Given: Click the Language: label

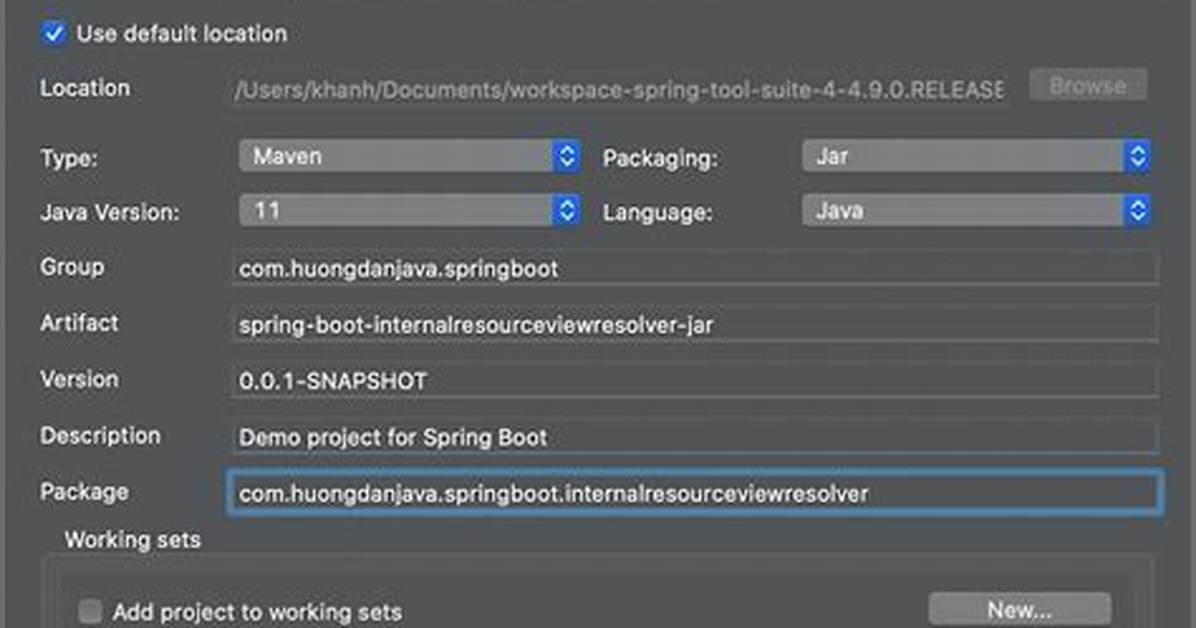Looking at the screenshot, I should click(657, 212).
